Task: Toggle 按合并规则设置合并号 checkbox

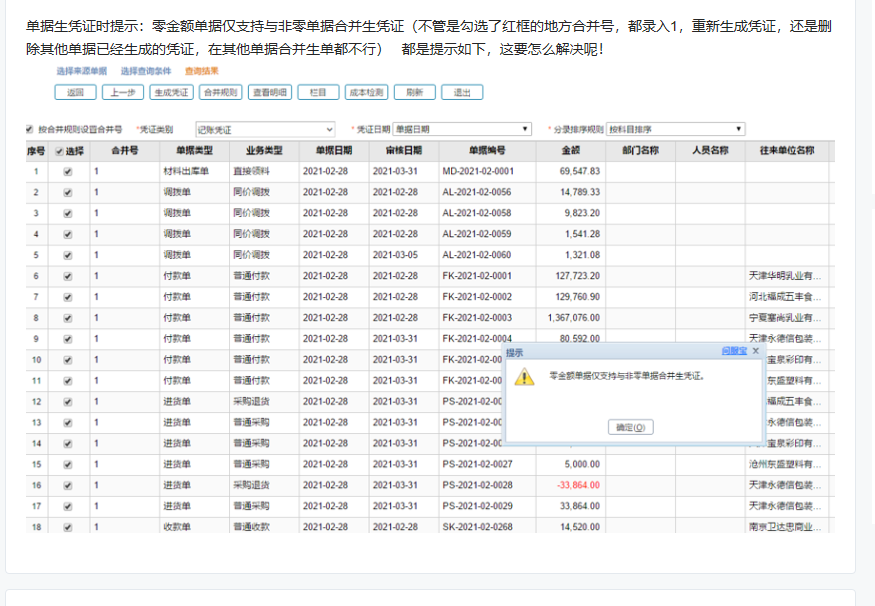Action: pos(29,129)
